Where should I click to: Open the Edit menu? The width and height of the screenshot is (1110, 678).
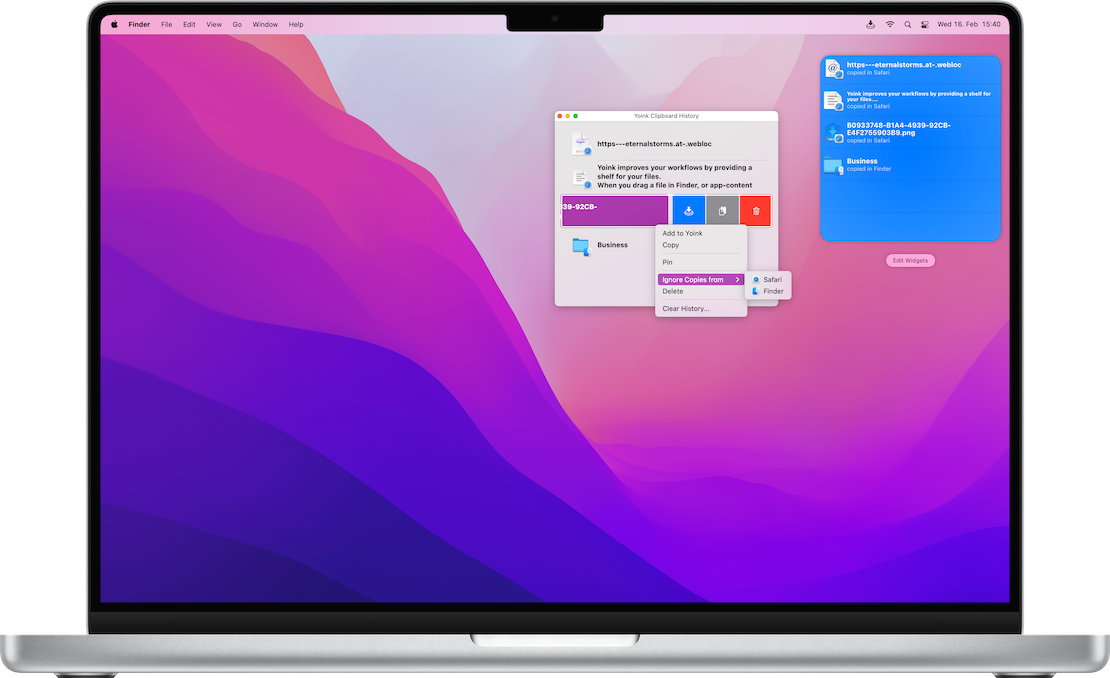189,24
